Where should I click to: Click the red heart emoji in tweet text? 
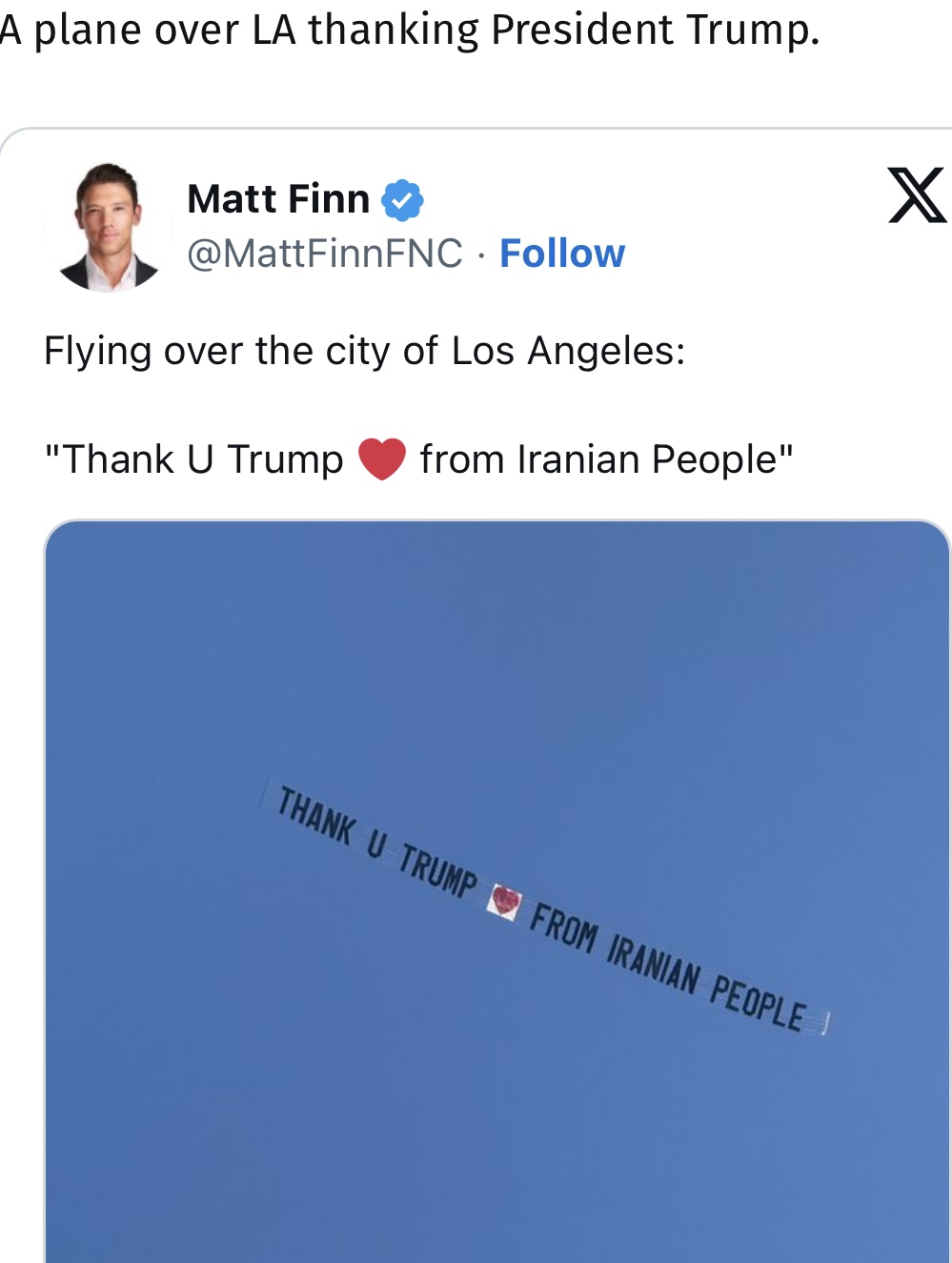click(x=382, y=459)
